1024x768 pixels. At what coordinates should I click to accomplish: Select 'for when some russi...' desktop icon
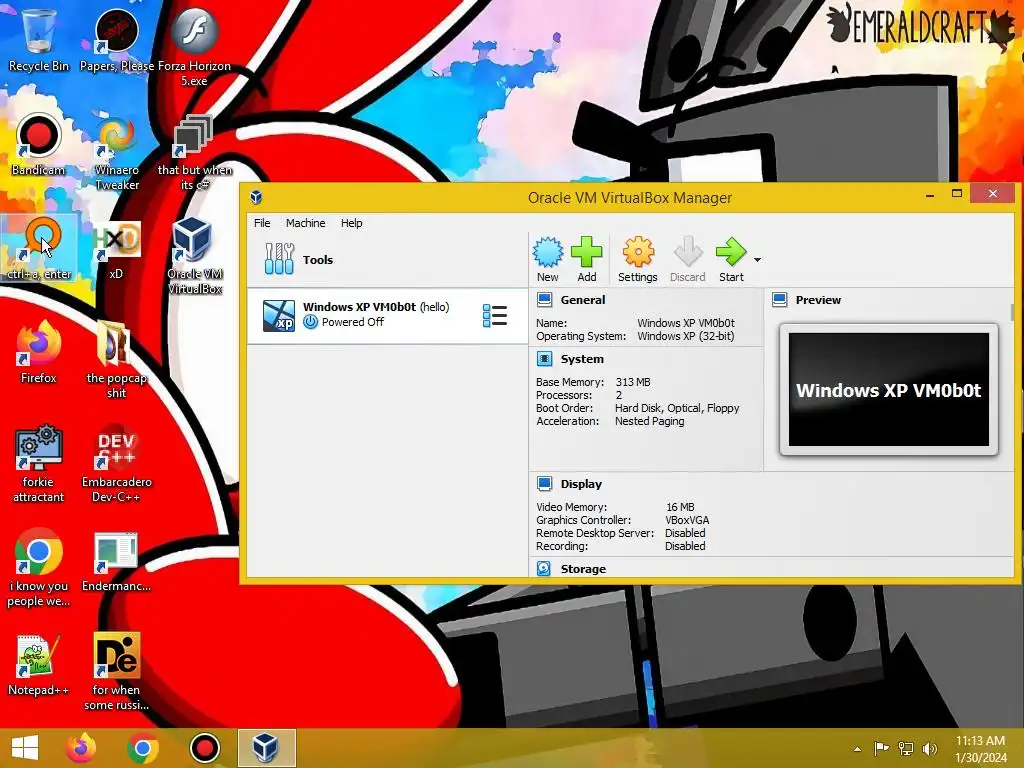pyautogui.click(x=116, y=671)
